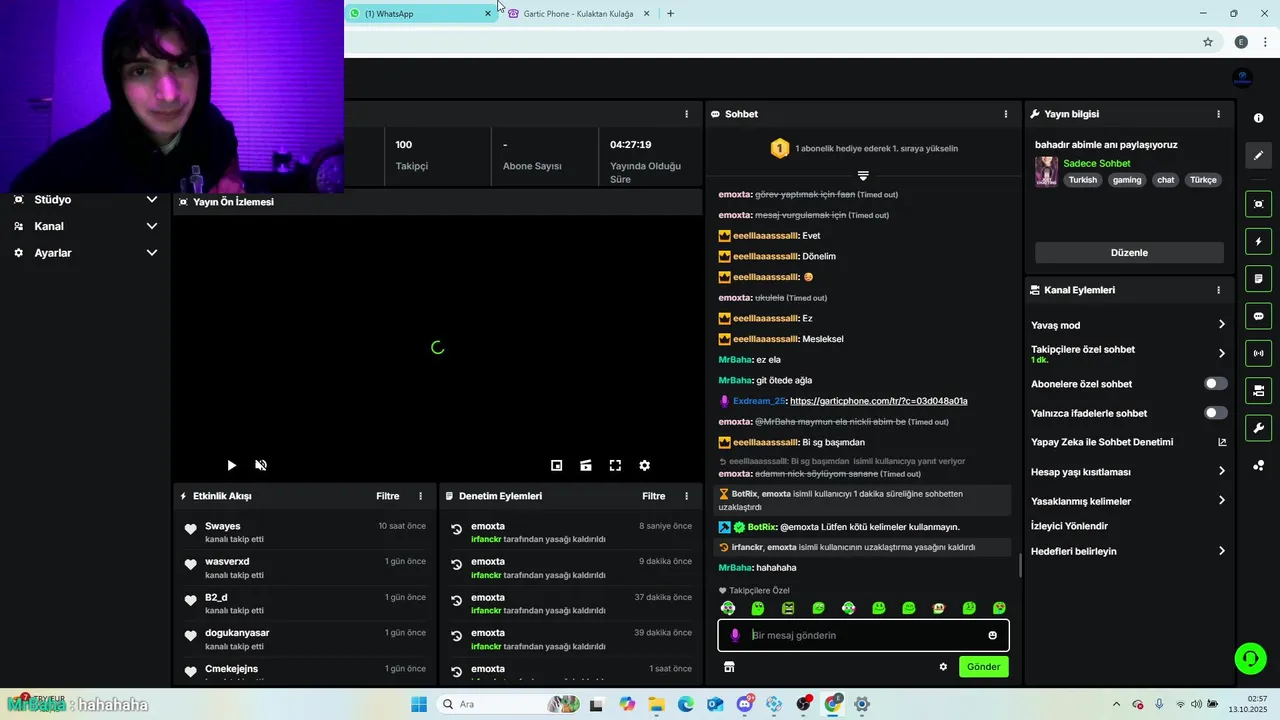Screen dimensions: 1280x720
Task: Open the three-dots icon at sidebar bottom
Action: [x=1258, y=465]
